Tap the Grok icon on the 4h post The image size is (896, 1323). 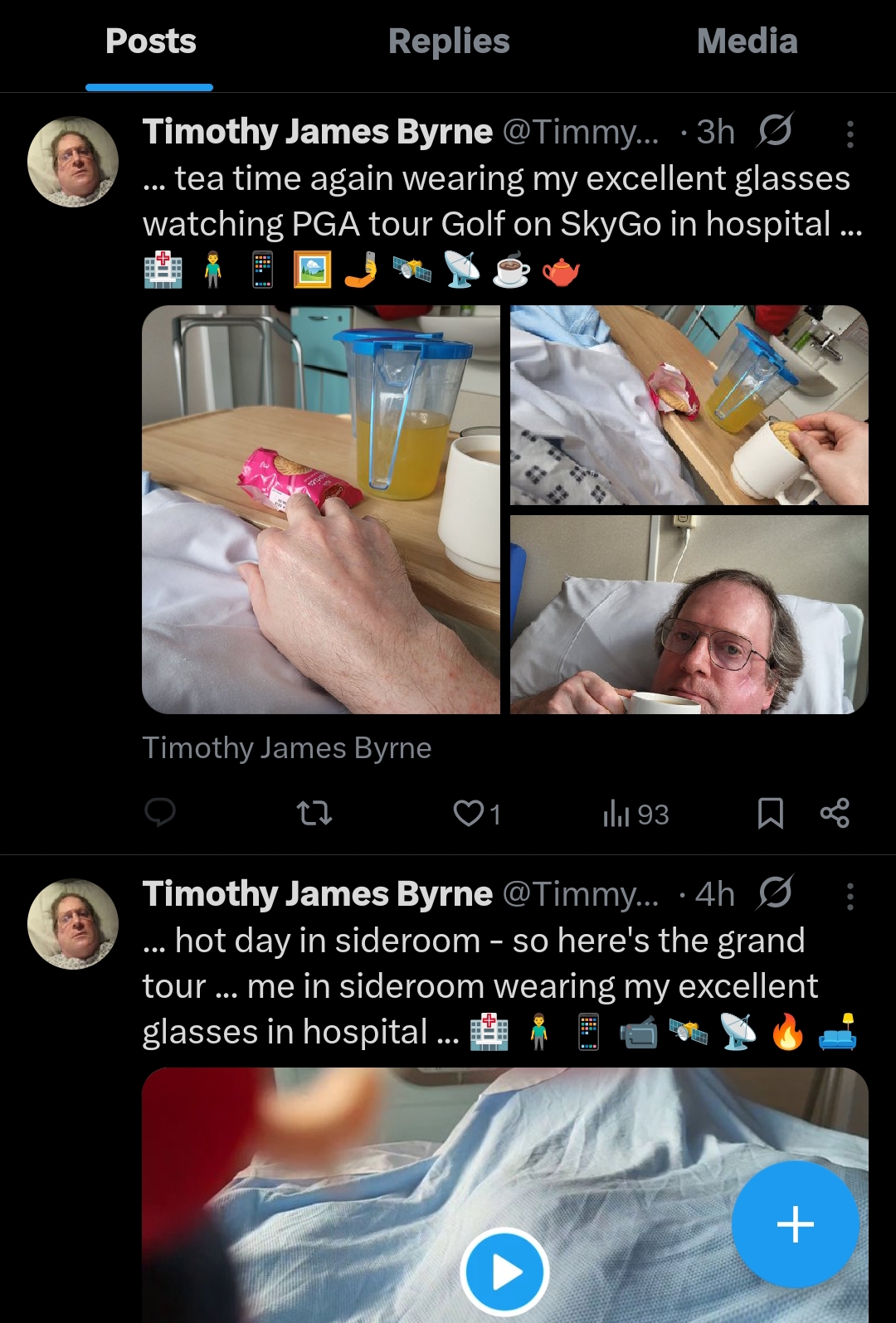(775, 893)
